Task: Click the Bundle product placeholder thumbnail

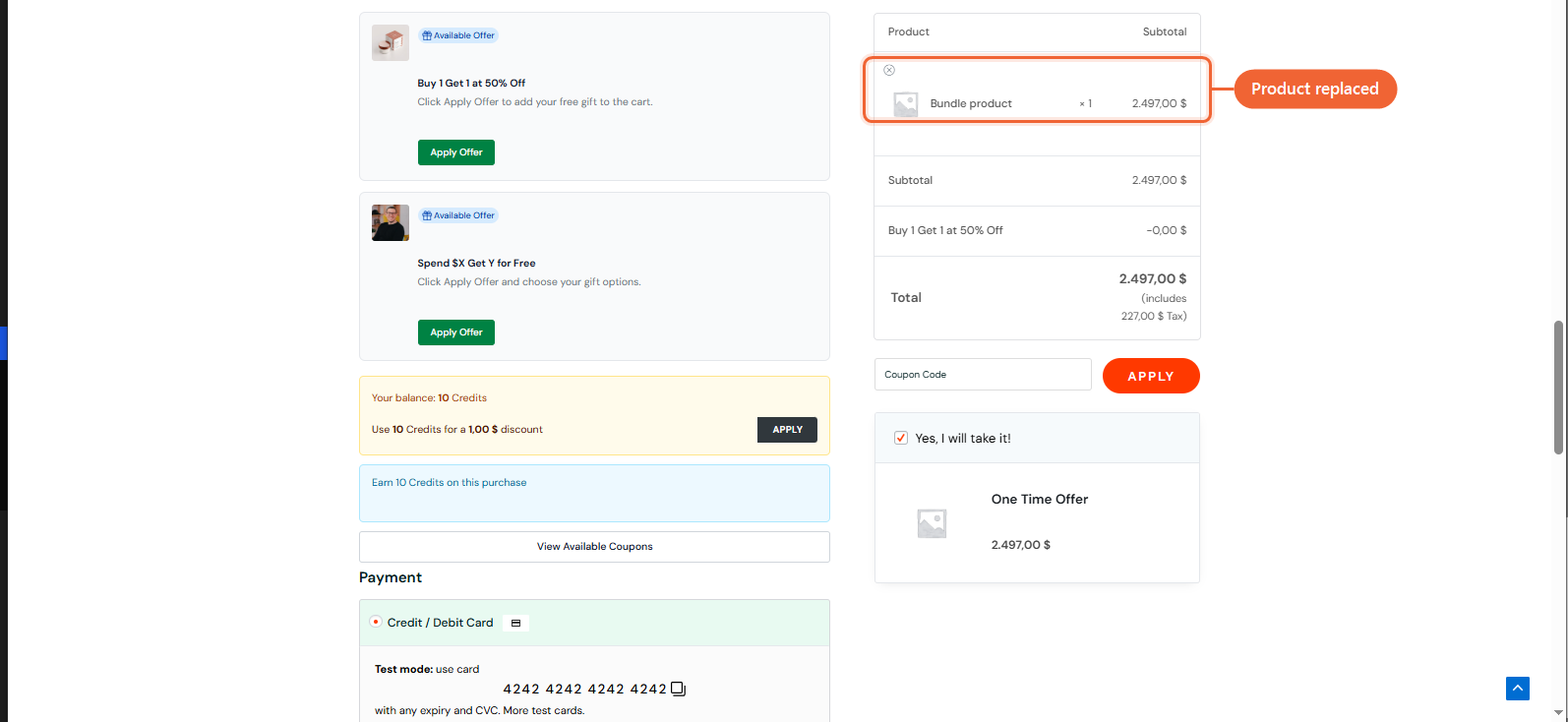Action: [905, 104]
